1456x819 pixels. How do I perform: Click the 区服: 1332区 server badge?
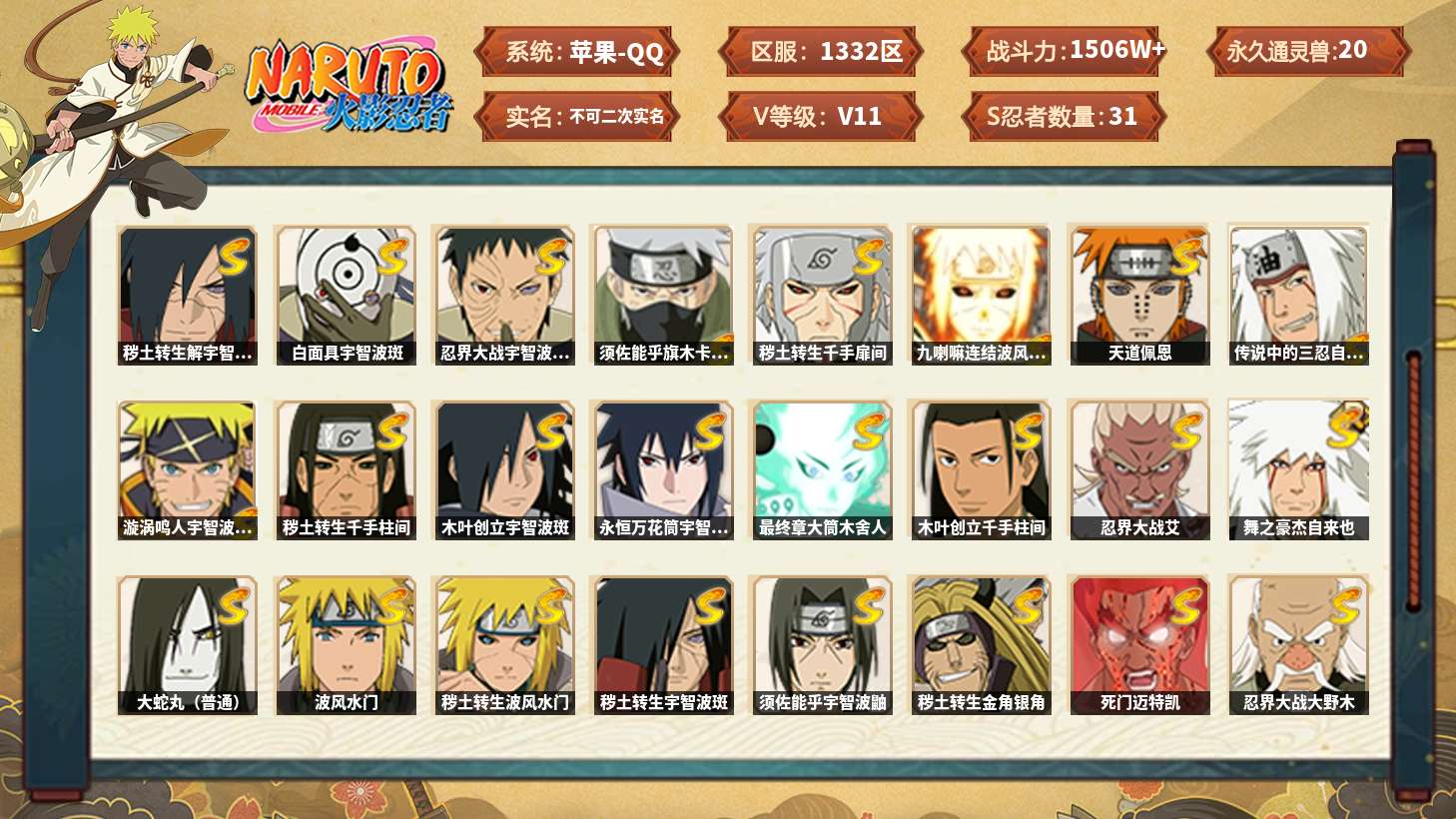(x=820, y=52)
